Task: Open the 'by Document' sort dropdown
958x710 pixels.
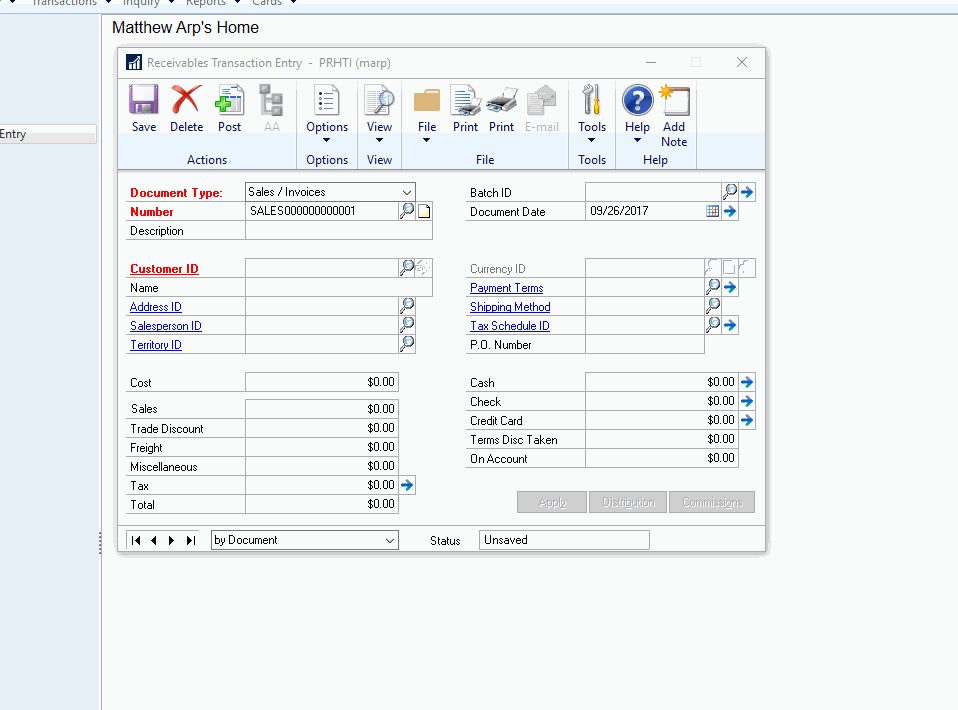Action: point(392,539)
